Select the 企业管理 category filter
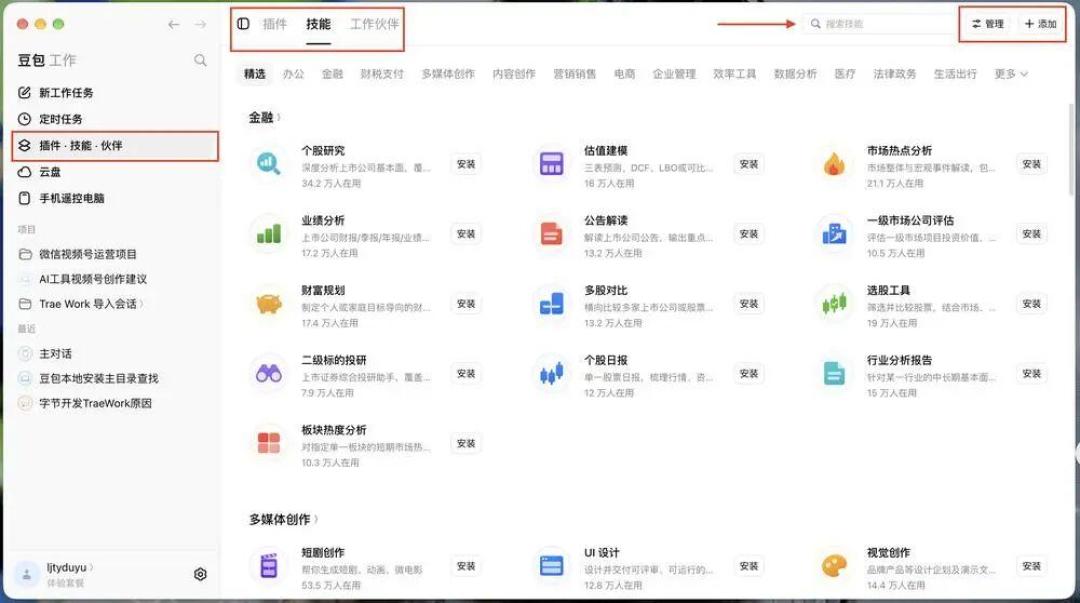 [674, 74]
